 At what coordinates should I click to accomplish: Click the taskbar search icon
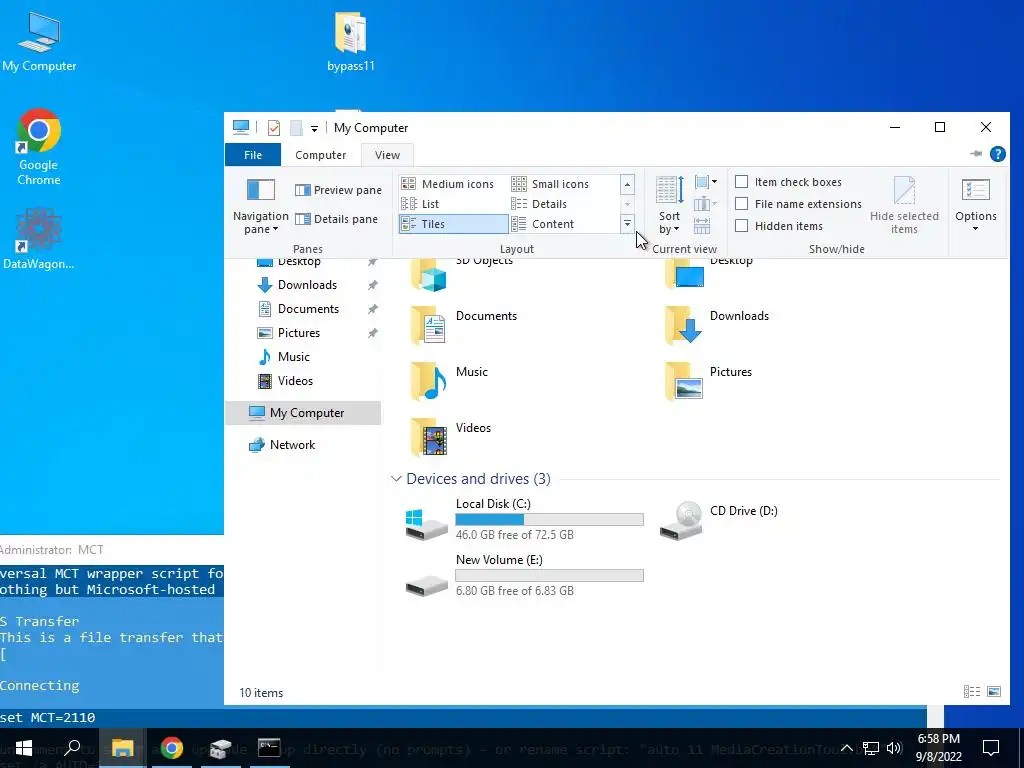tap(72, 748)
